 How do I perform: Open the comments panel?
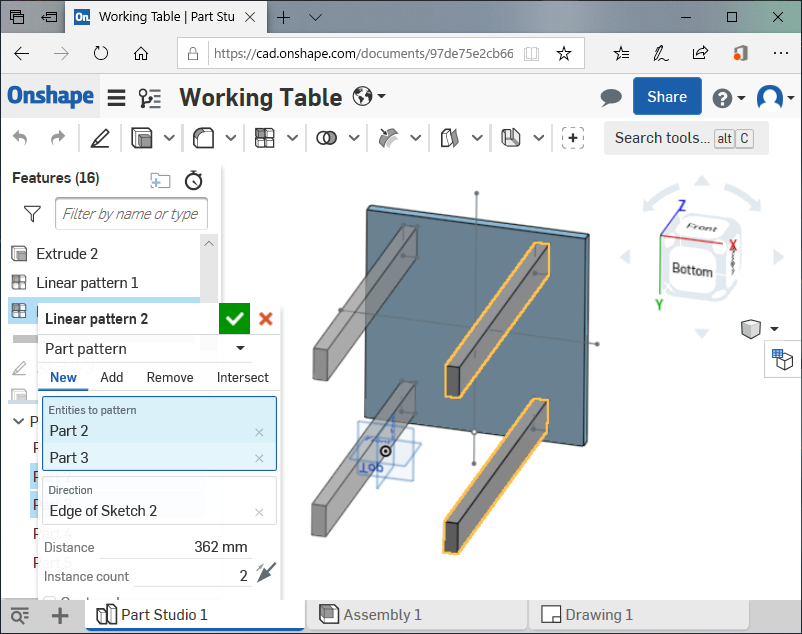611,97
